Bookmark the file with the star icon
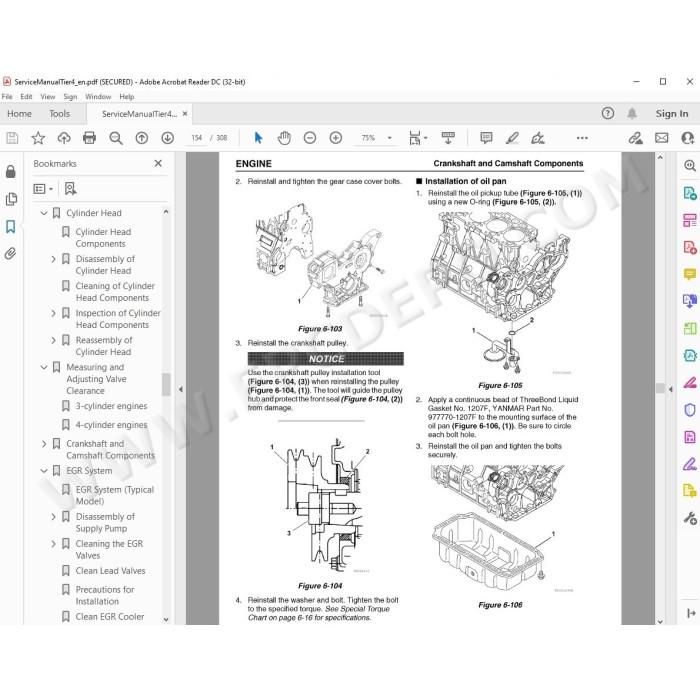The height and width of the screenshot is (700, 700). pos(38,138)
